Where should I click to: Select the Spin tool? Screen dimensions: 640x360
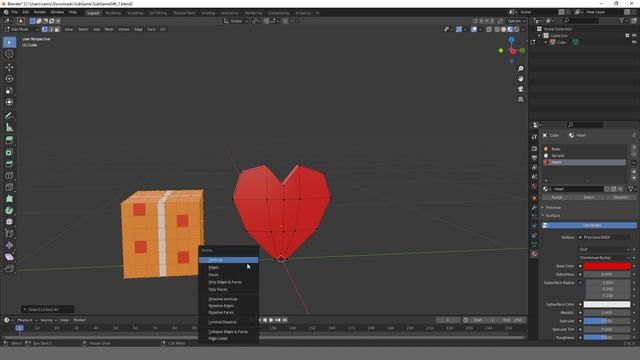pyautogui.click(x=9, y=211)
